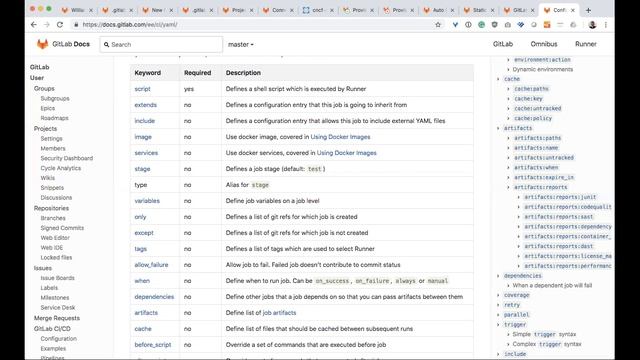Click the browser forward arrow

tap(47, 24)
